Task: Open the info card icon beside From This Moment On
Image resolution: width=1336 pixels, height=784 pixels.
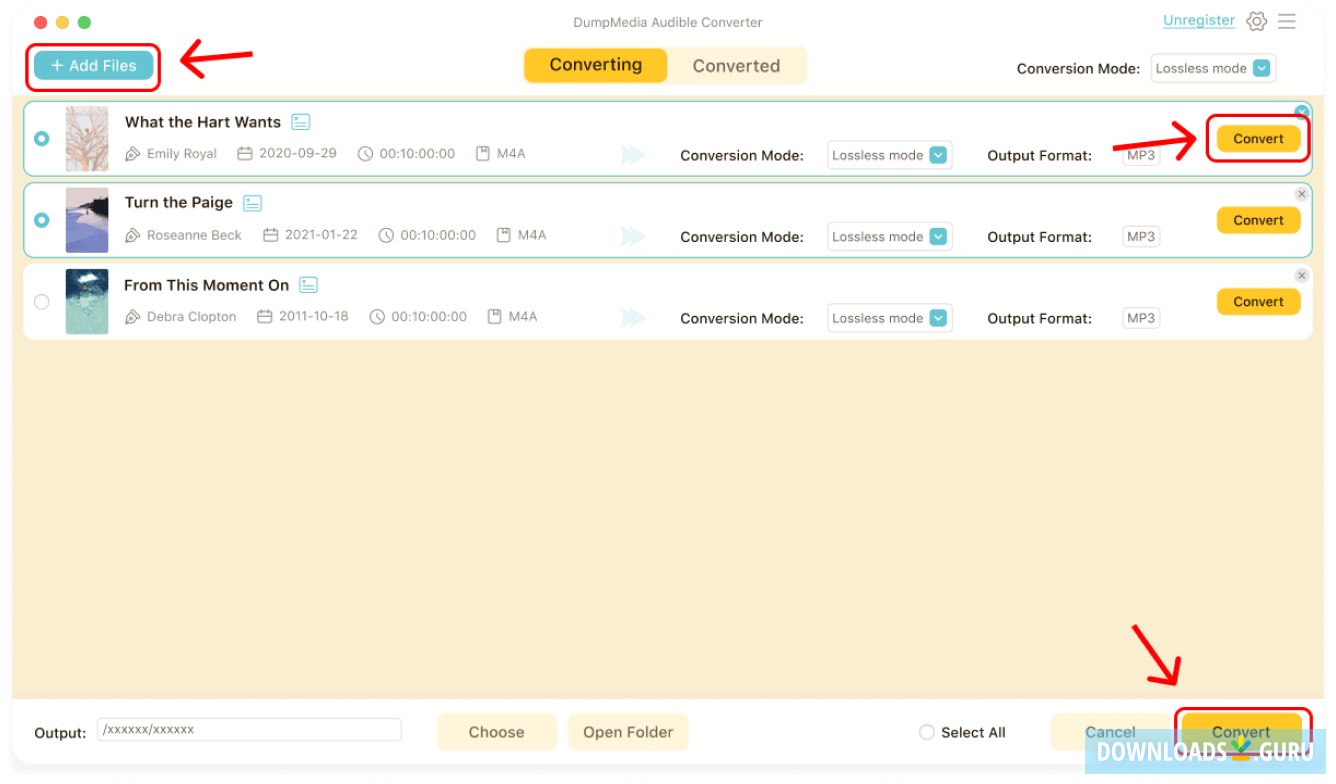Action: (309, 285)
